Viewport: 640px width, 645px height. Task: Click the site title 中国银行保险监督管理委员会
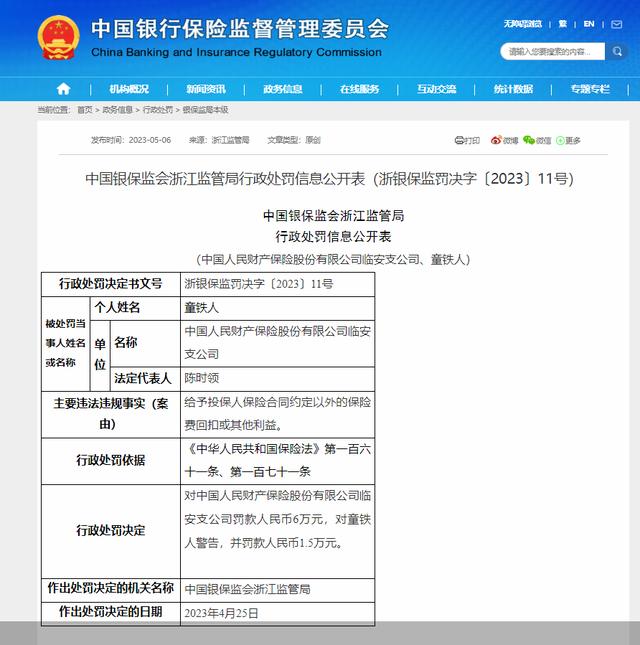pyautogui.click(x=240, y=29)
